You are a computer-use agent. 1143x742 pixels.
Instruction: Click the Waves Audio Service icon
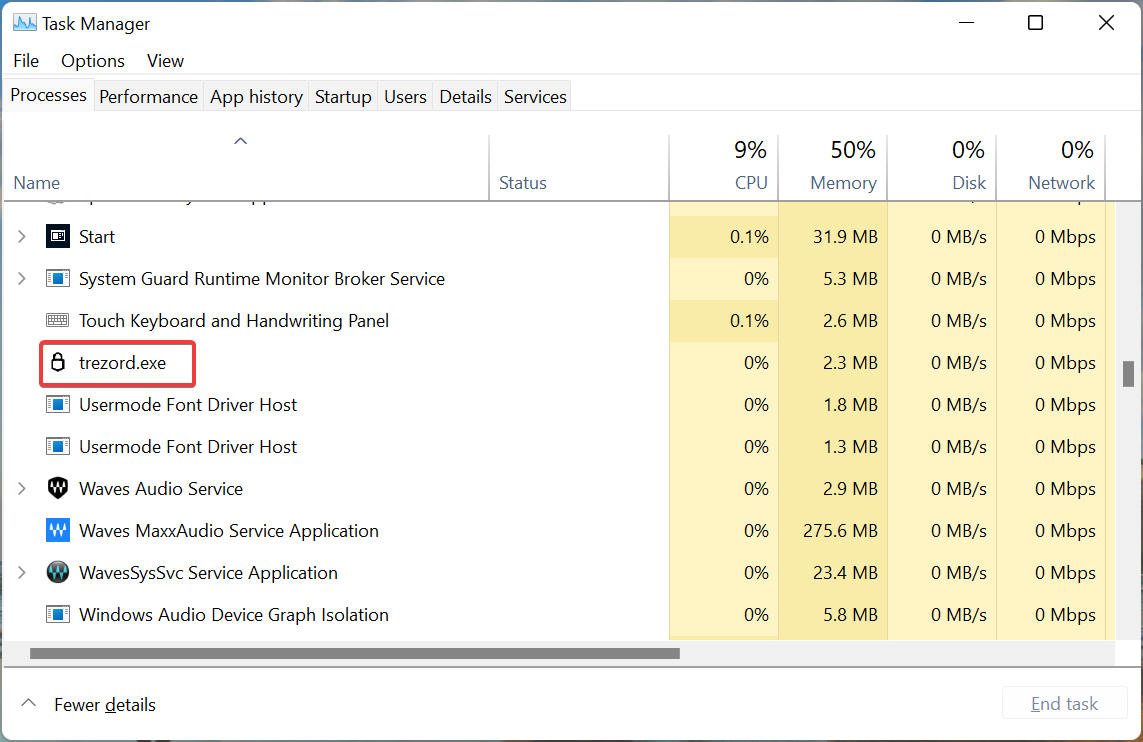(x=58, y=488)
